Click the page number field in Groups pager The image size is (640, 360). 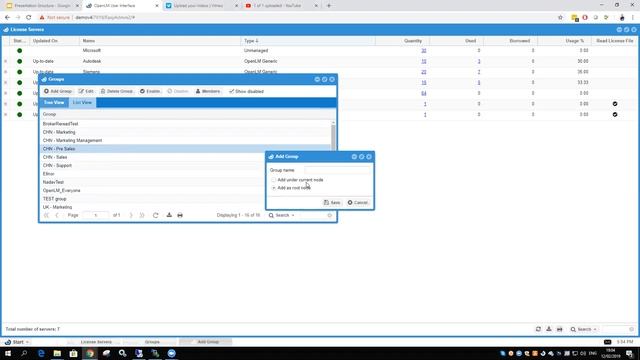click(x=96, y=215)
